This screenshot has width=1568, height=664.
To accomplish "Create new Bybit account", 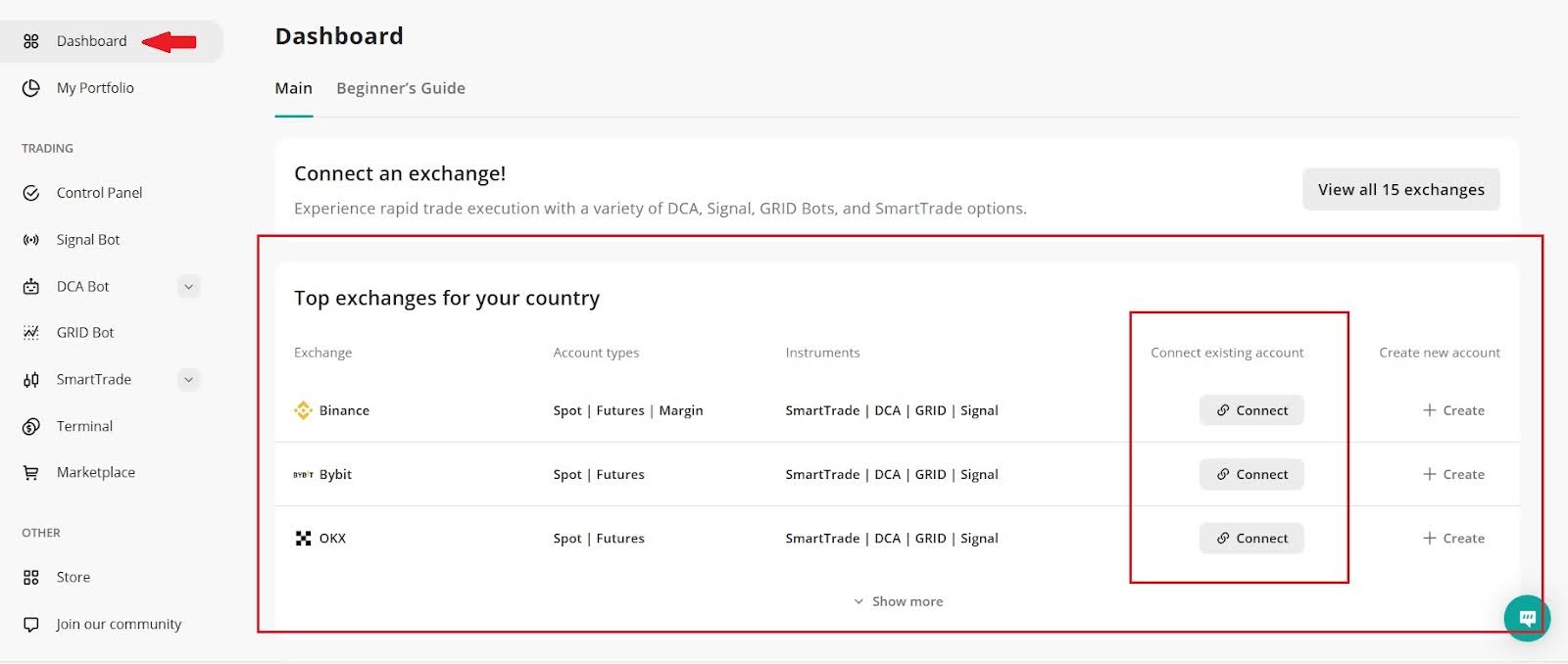I will point(1454,475).
